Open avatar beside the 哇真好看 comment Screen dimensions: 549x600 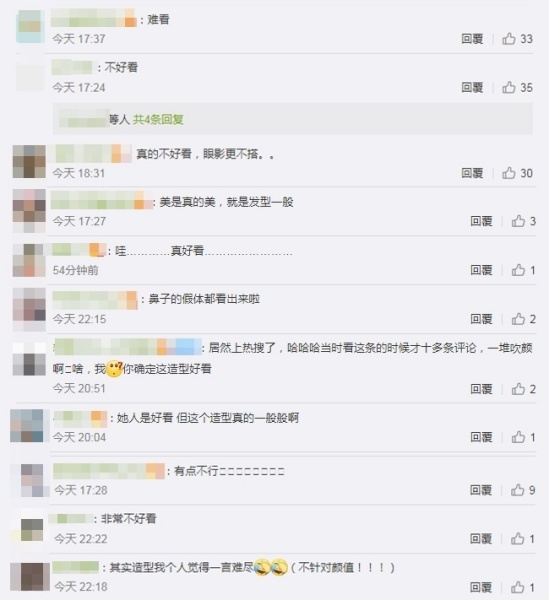tap(29, 260)
